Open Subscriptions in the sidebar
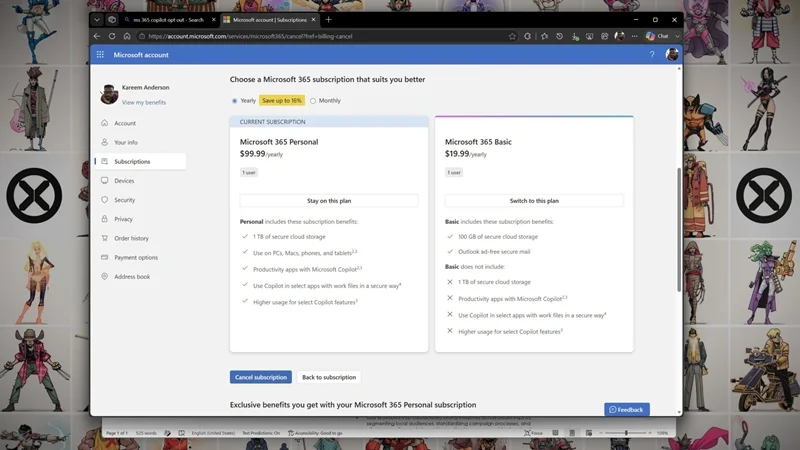Image resolution: width=800 pixels, height=450 pixels. [140, 161]
